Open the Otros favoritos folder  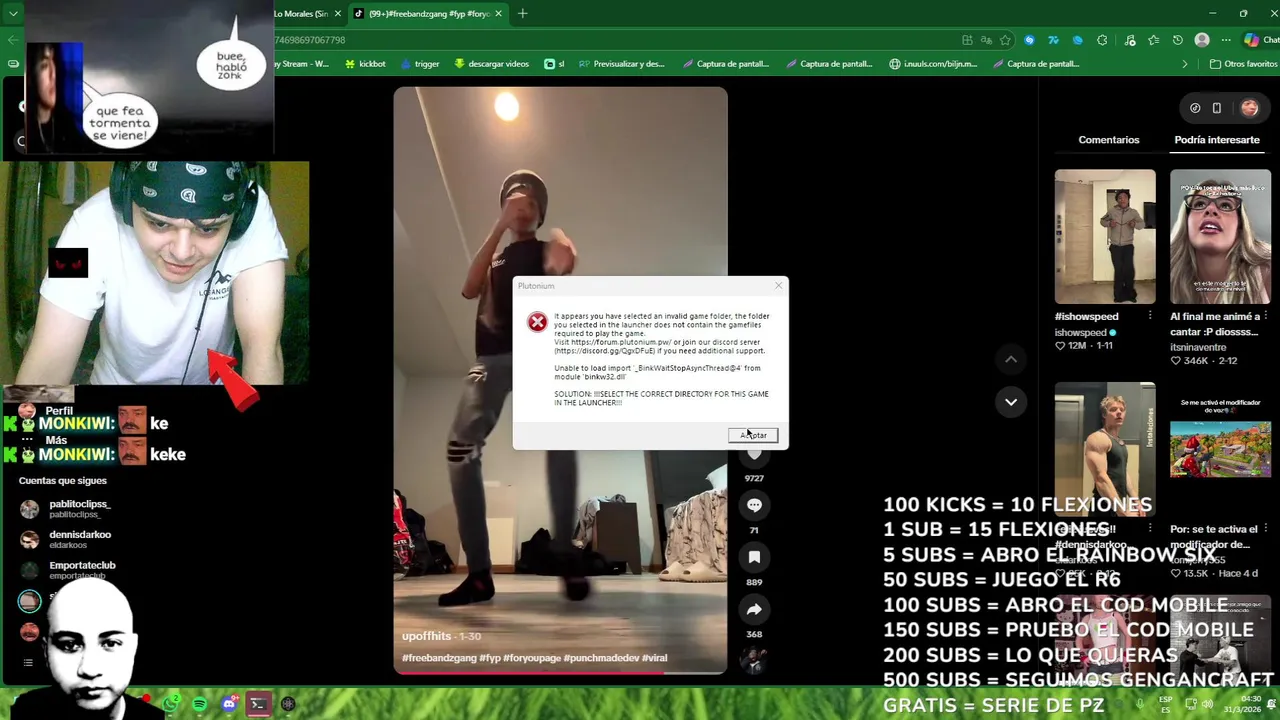[1243, 64]
